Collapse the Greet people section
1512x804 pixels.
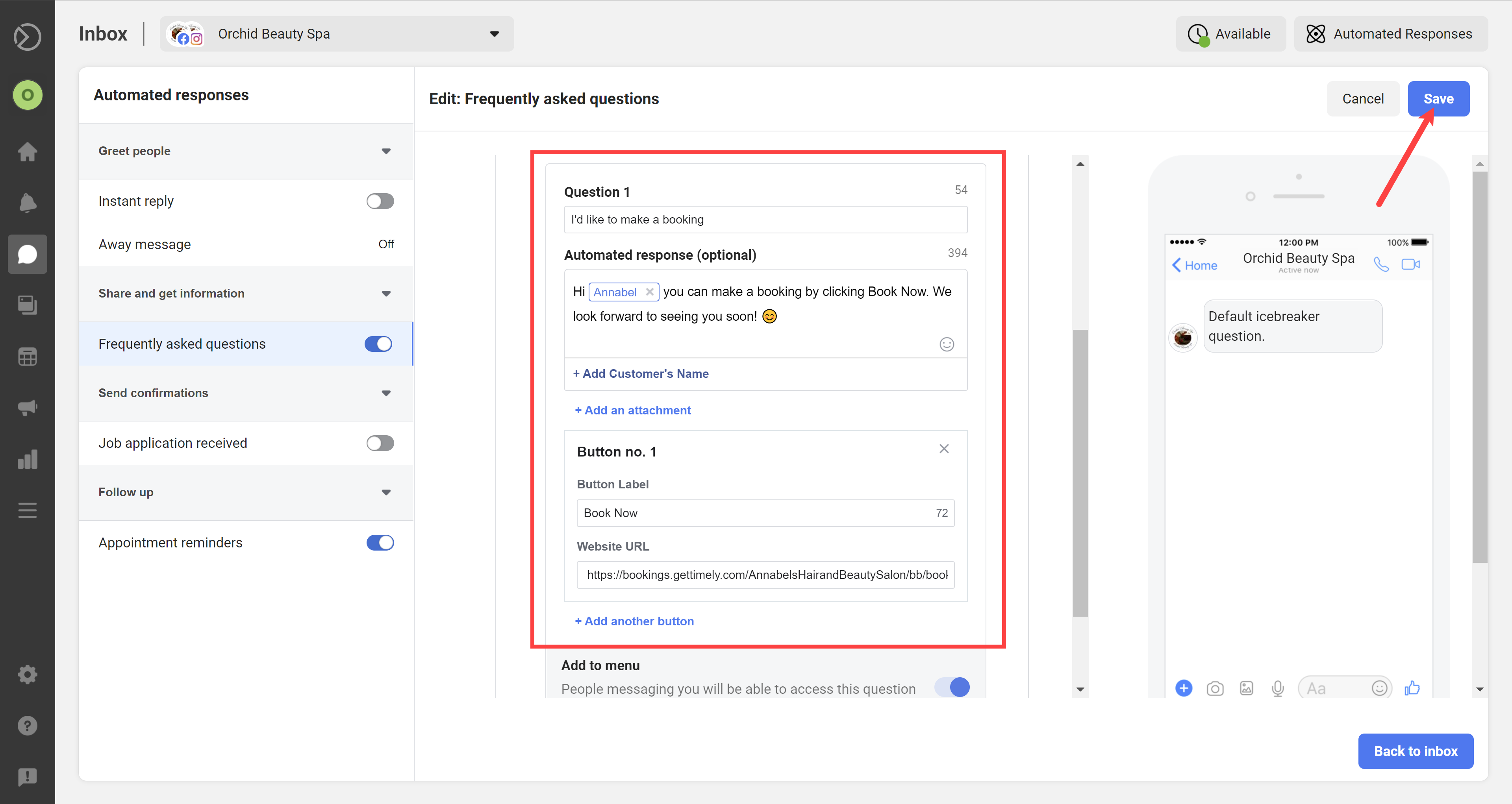coord(246,151)
